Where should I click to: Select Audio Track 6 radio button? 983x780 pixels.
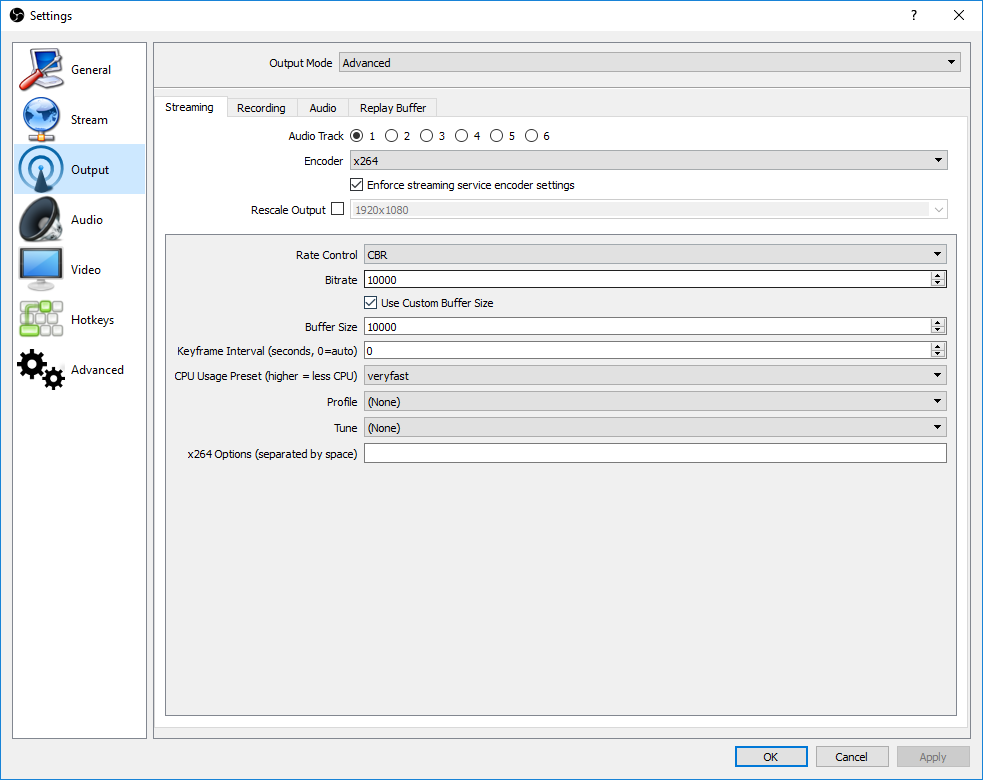tap(532, 135)
